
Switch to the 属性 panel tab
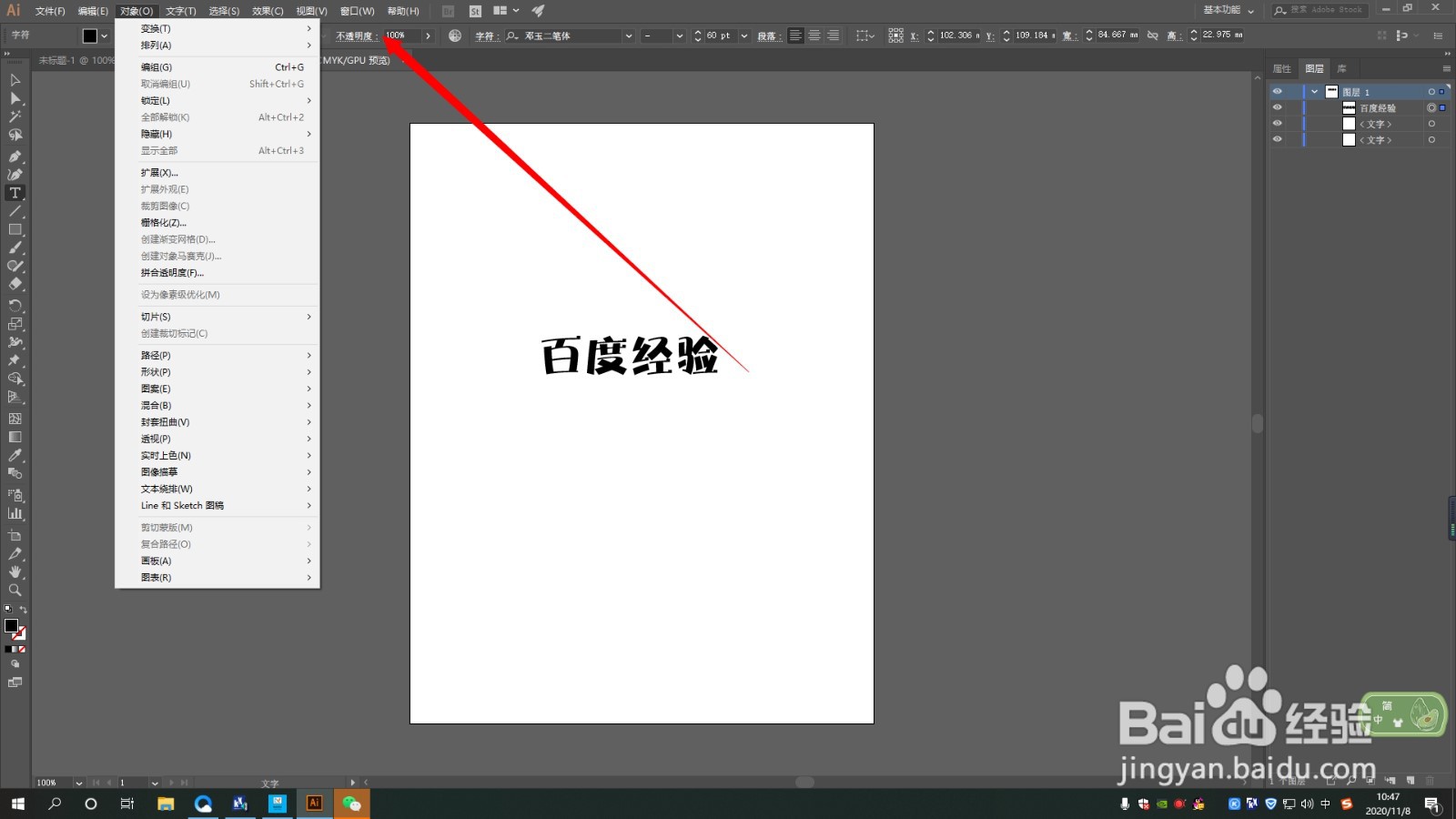[1282, 68]
